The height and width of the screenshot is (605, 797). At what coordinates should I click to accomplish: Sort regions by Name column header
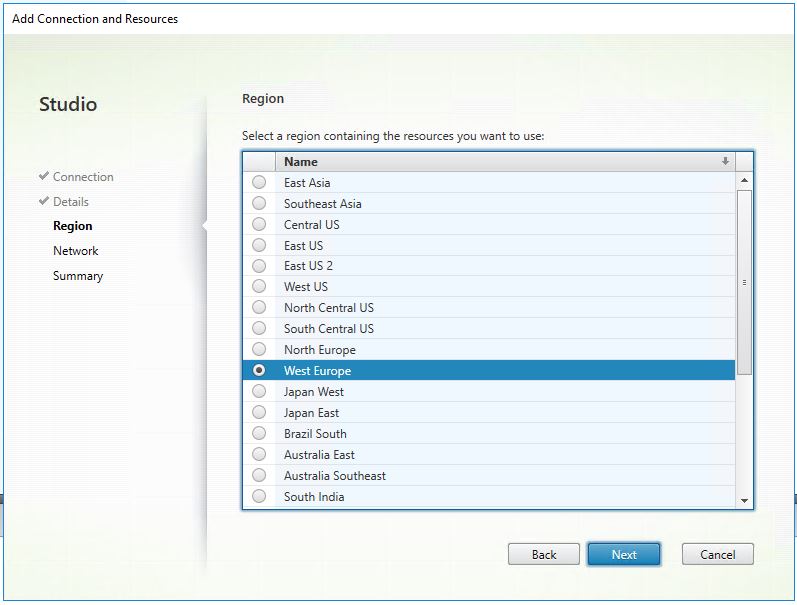(x=301, y=161)
